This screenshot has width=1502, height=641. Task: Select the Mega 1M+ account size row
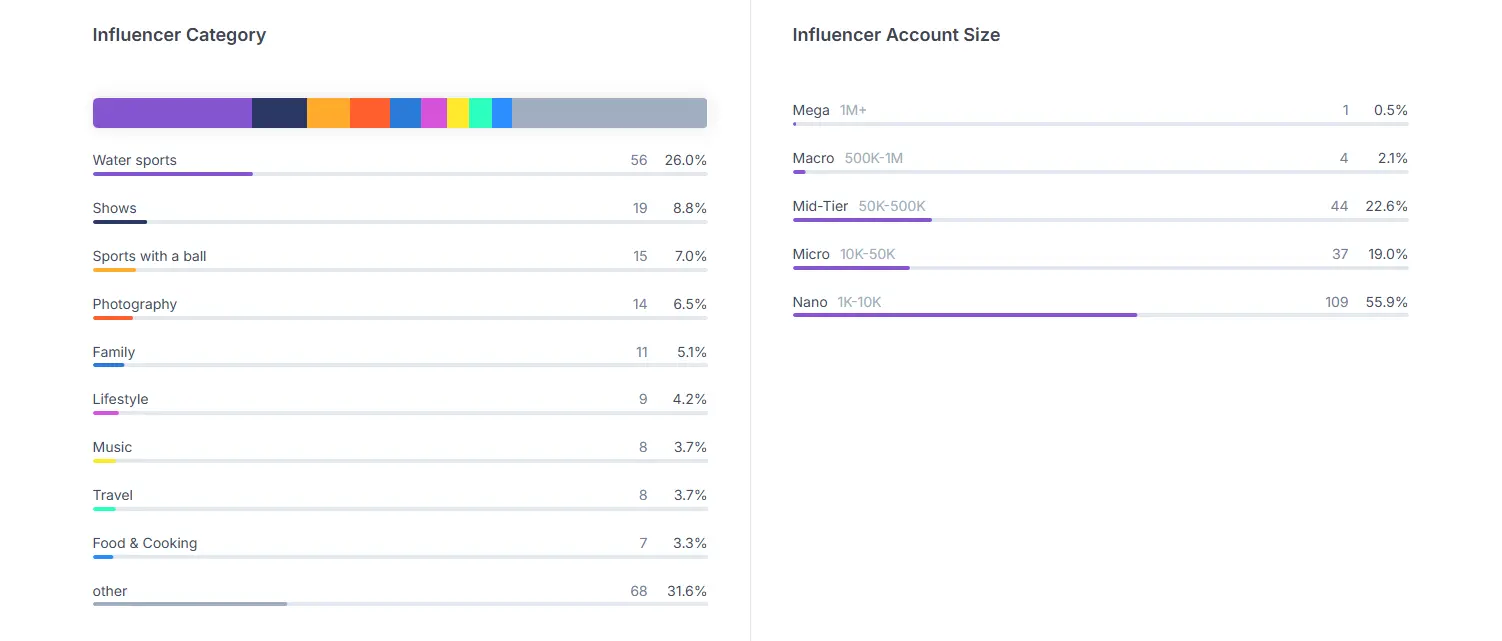pos(1100,114)
